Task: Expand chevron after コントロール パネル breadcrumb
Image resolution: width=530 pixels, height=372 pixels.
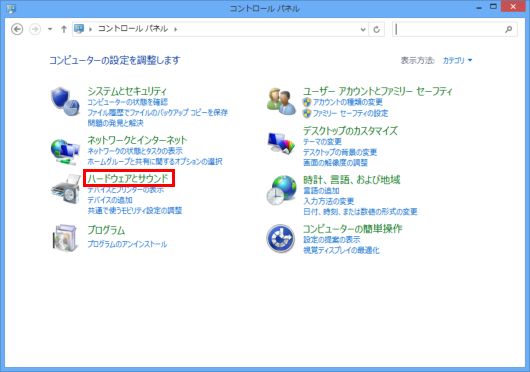Action: coord(175,29)
